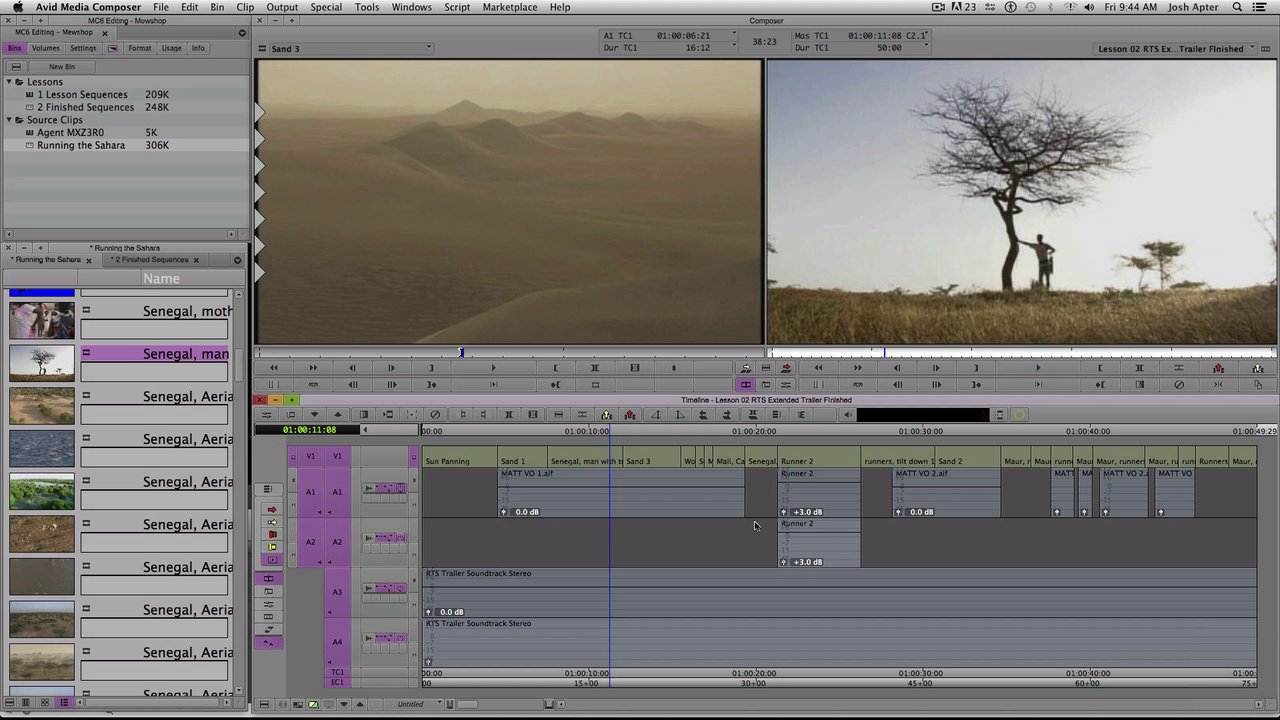Select the yellow Extract/Splice-in segment arrow tool
This screenshot has width=1280, height=720.
tap(272, 522)
